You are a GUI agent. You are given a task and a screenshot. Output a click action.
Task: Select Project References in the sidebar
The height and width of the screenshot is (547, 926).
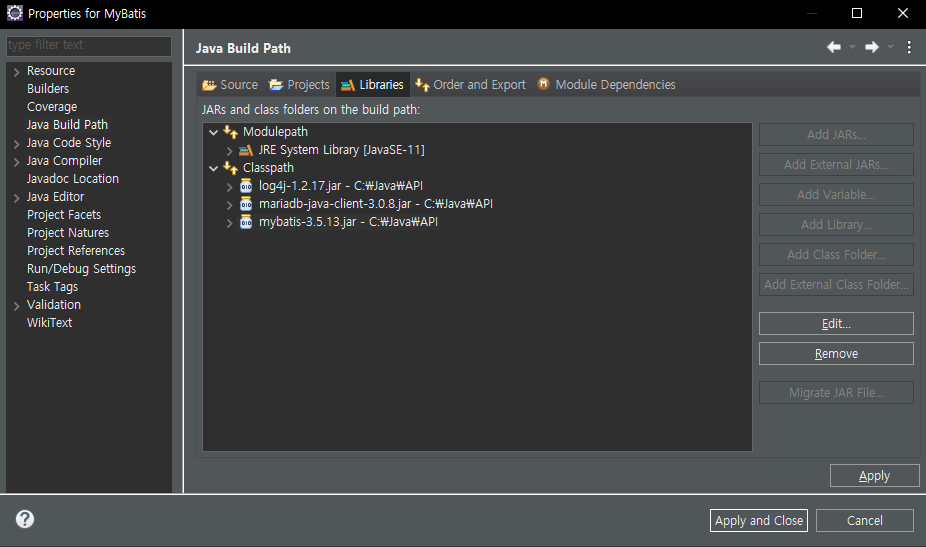click(76, 251)
